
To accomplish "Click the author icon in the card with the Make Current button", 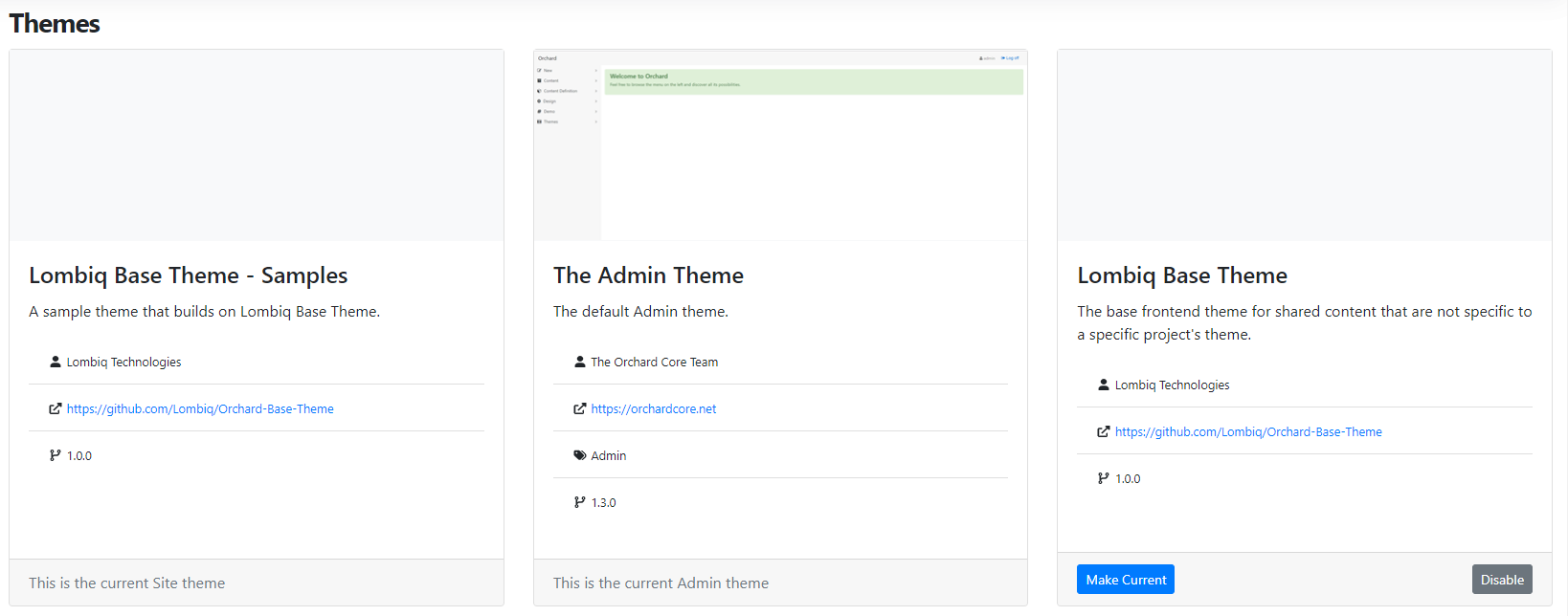I will click(x=1104, y=385).
